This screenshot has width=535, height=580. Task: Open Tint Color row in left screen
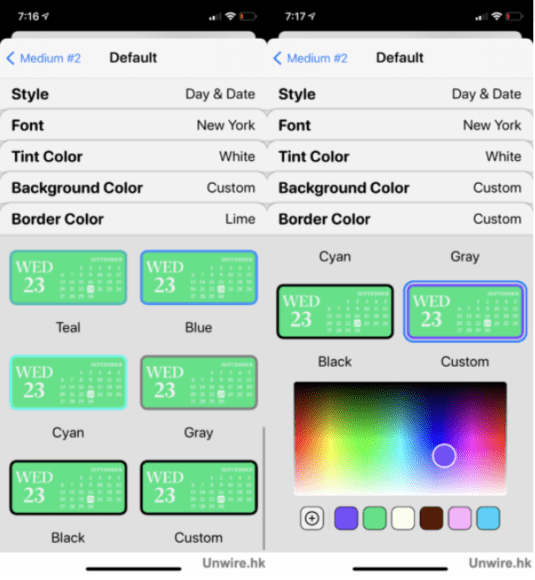pyautogui.click(x=133, y=156)
